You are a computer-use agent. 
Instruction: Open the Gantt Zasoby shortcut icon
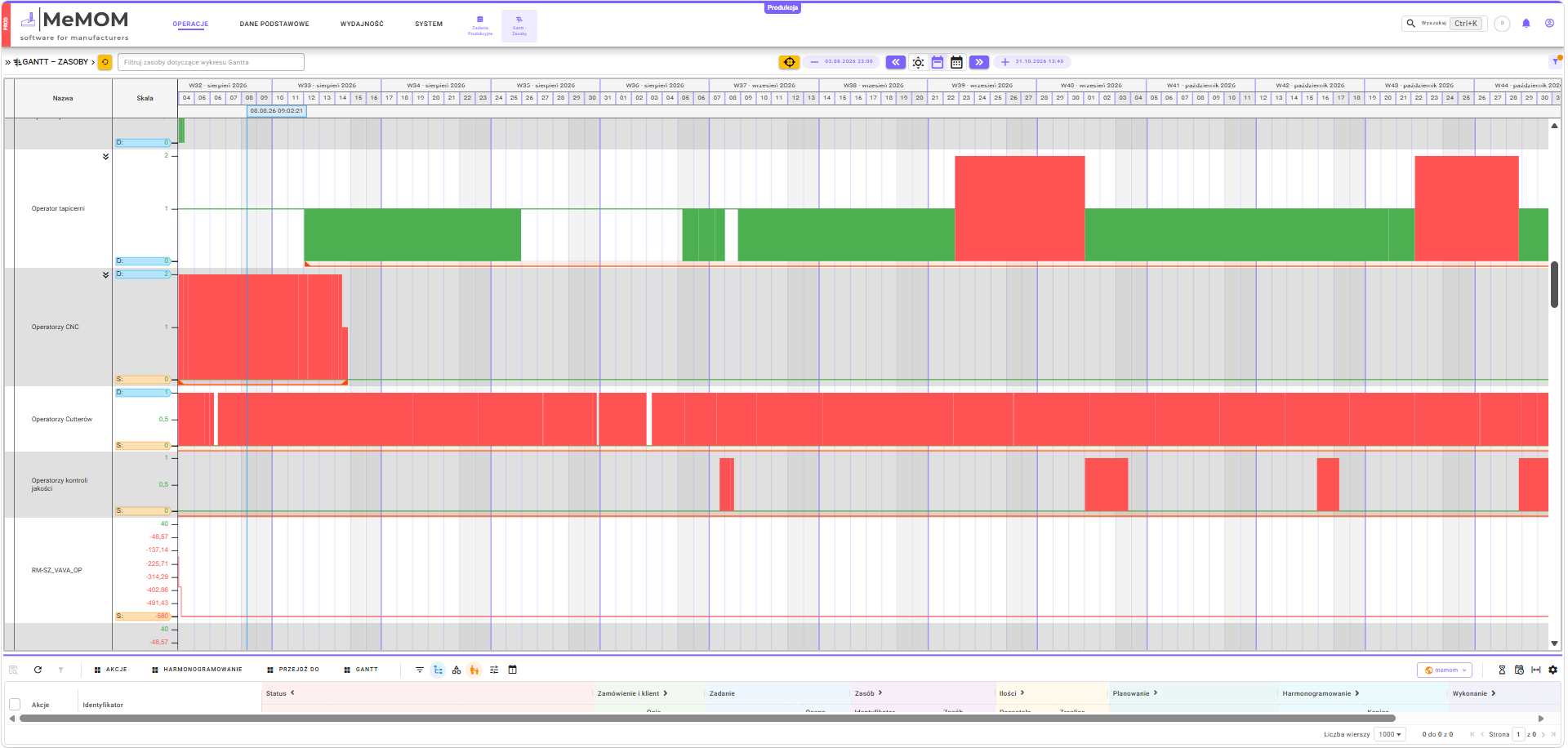coord(519,26)
